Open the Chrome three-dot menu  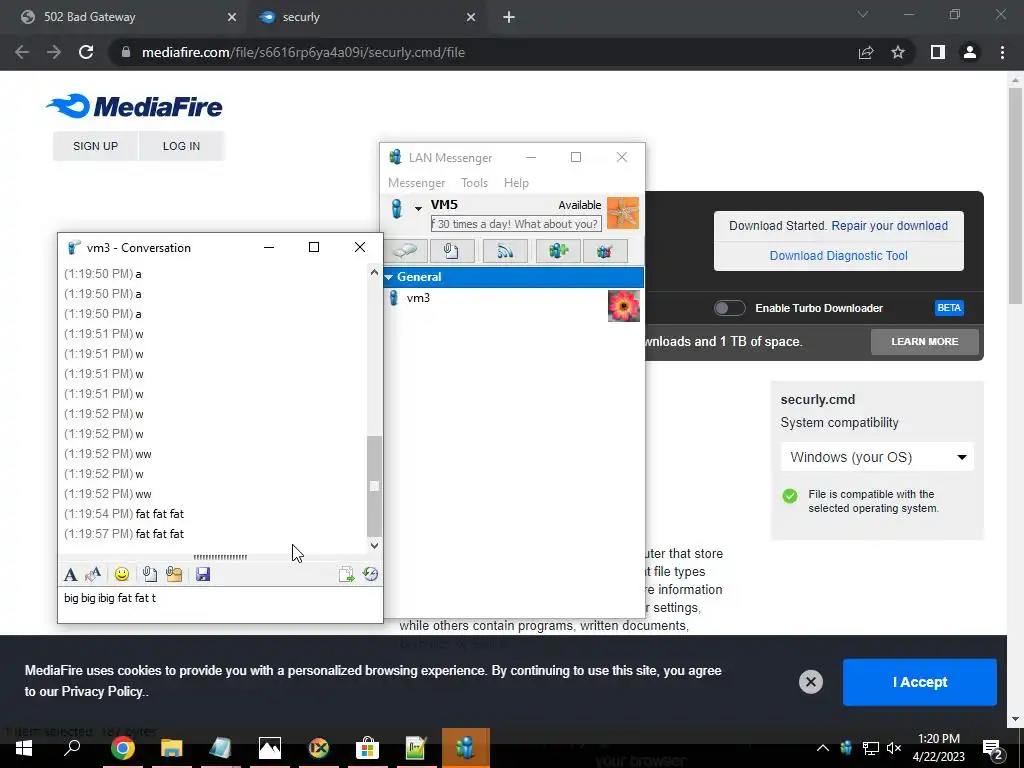coord(1002,52)
